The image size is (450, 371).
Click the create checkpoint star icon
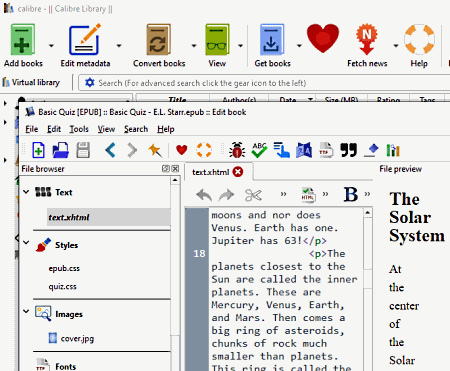(155, 150)
